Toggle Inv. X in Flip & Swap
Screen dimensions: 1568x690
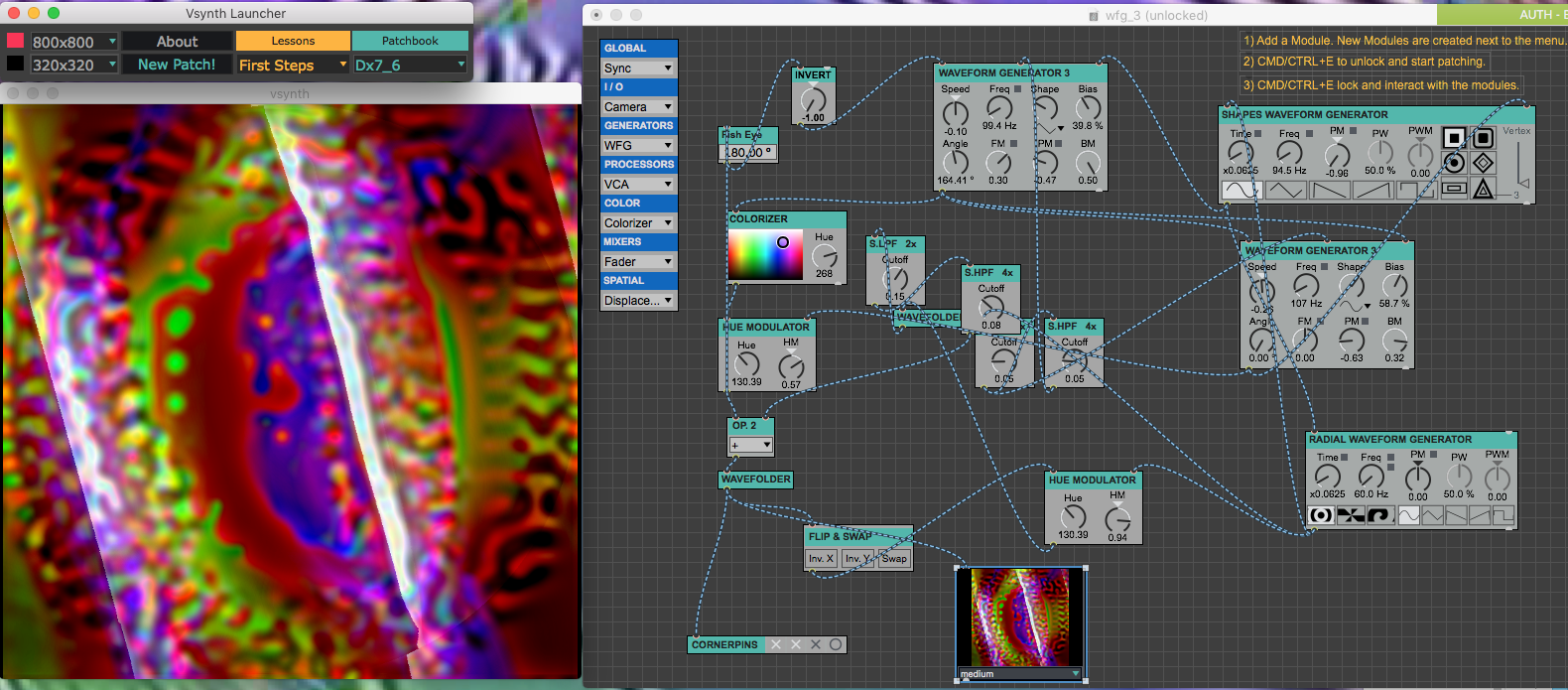click(821, 559)
